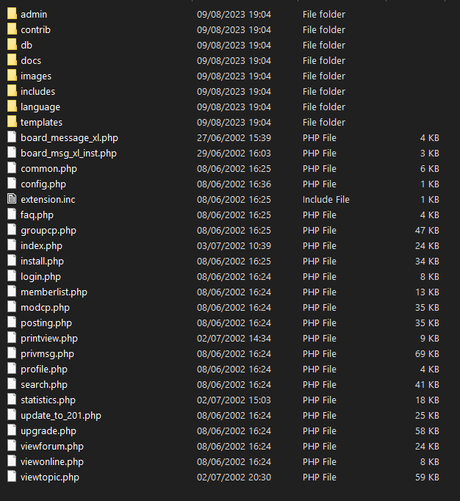Select the file name index.php
This screenshot has width=460, height=501.
pos(41,246)
